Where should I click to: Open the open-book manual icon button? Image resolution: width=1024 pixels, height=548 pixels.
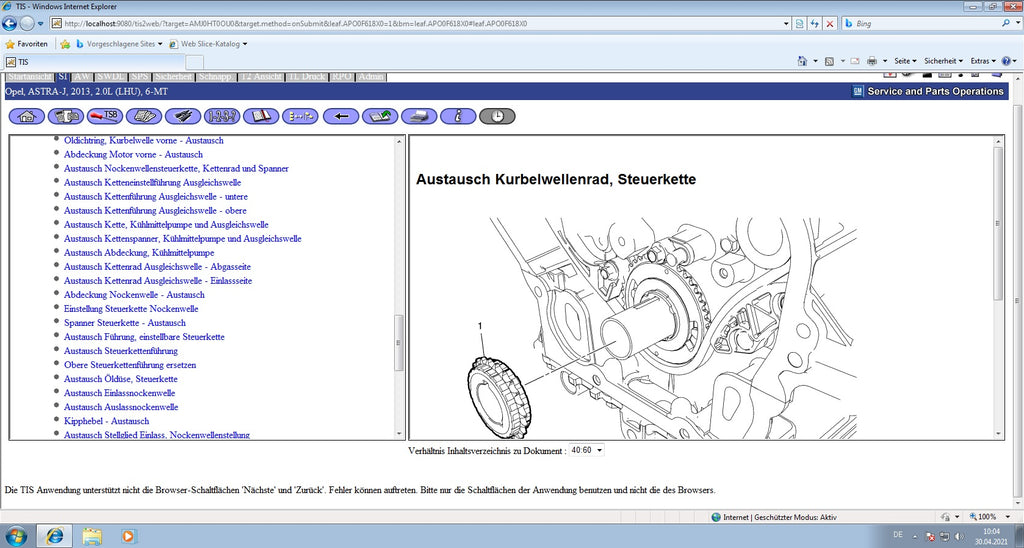261,116
